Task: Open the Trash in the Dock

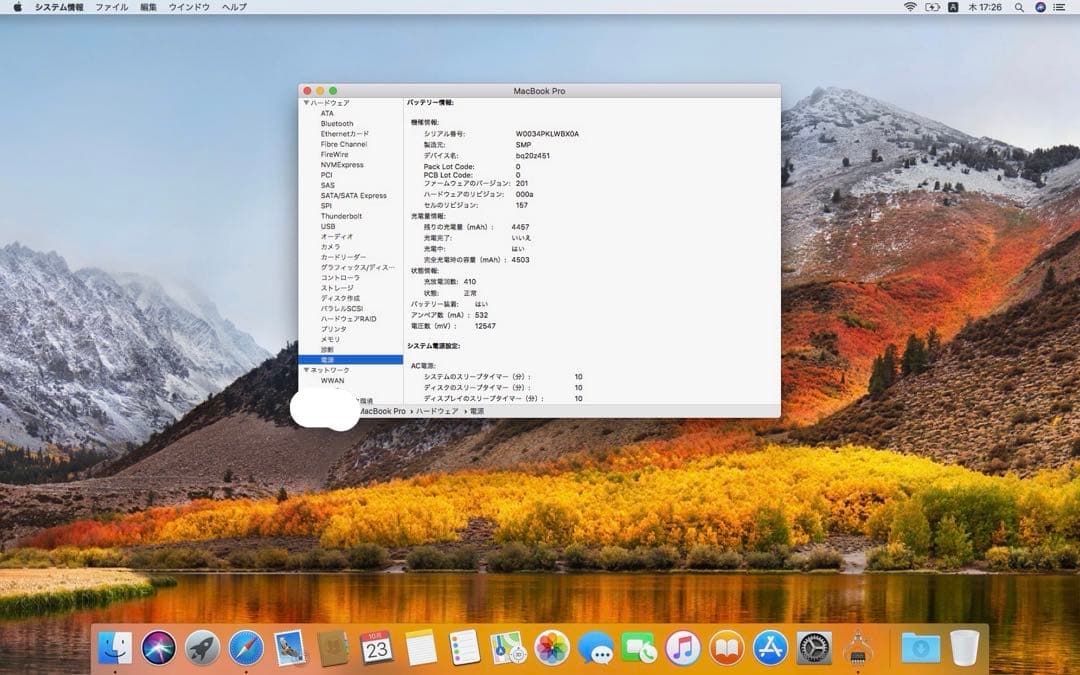Action: click(x=966, y=652)
